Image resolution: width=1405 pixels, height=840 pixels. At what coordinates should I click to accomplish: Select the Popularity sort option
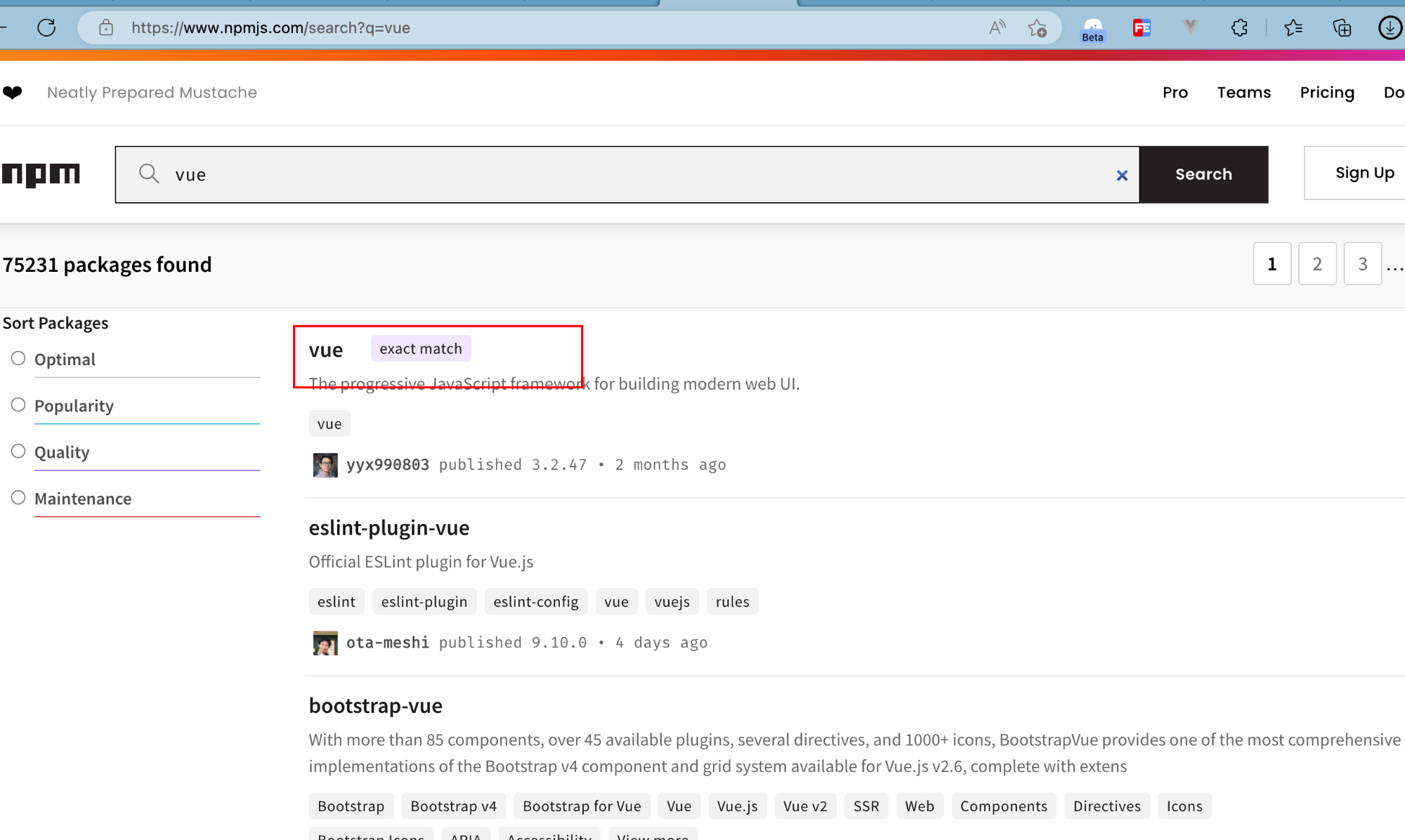coord(18,405)
